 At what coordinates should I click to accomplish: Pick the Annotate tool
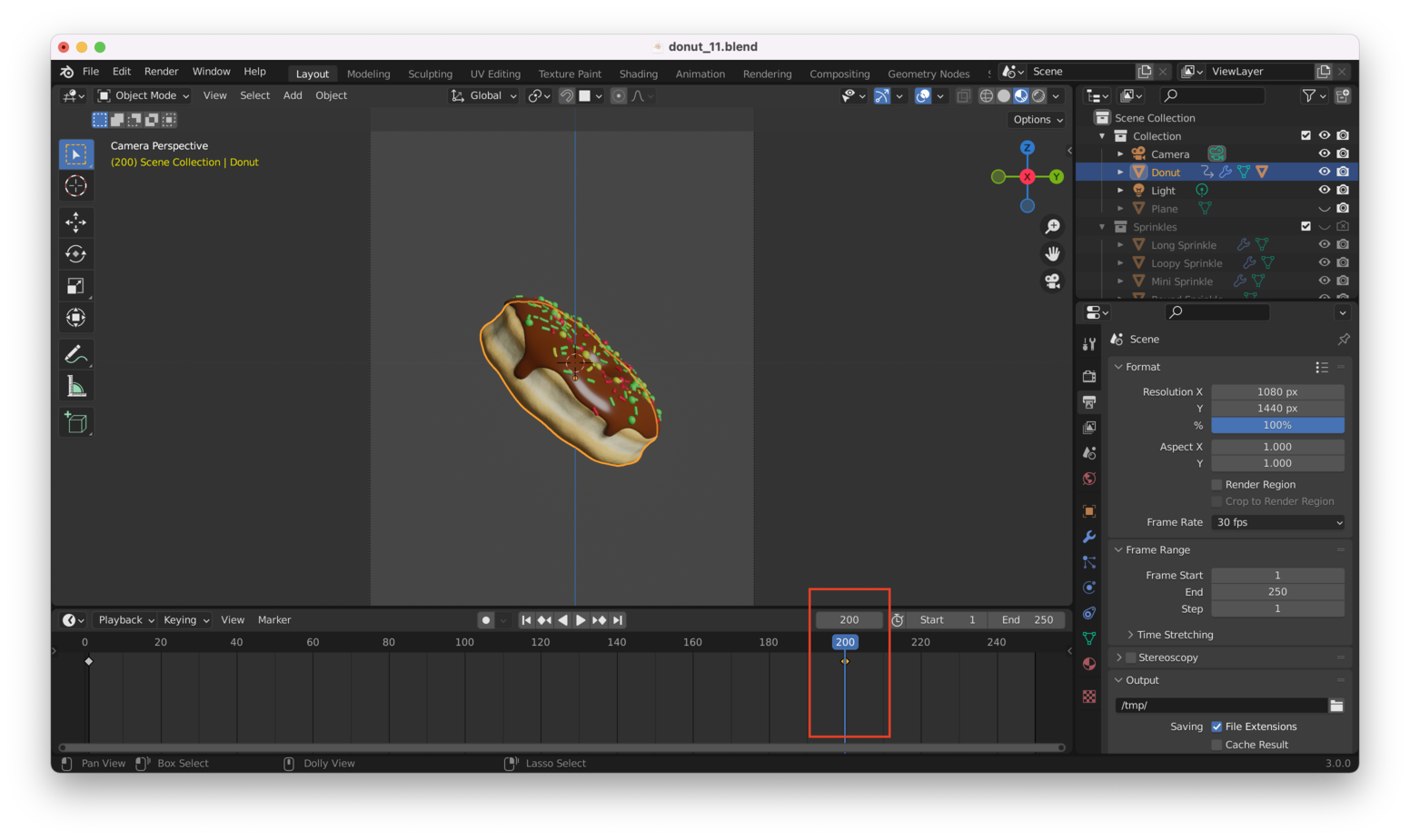coord(76,353)
